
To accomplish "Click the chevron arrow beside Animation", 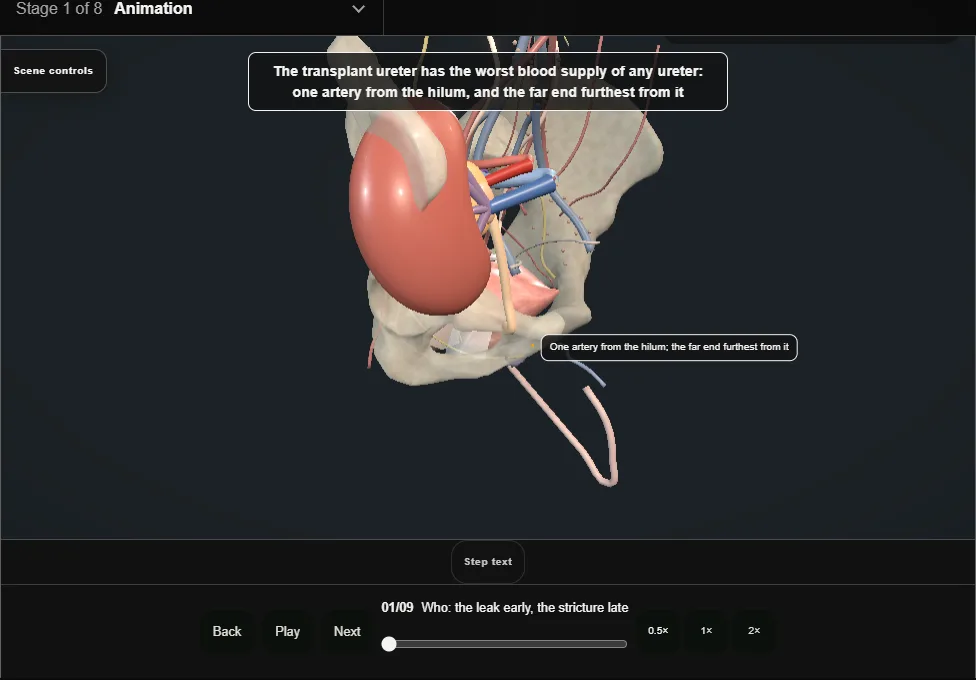I will coord(359,9).
